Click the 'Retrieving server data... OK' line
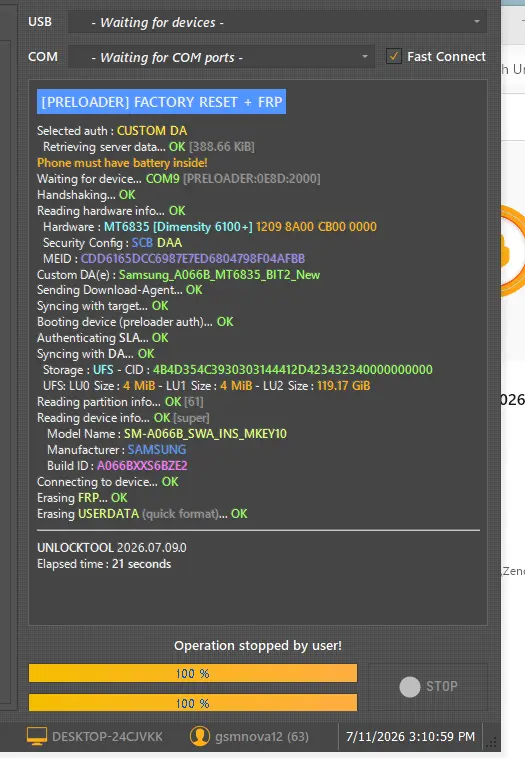The image size is (525, 760). pos(149,147)
